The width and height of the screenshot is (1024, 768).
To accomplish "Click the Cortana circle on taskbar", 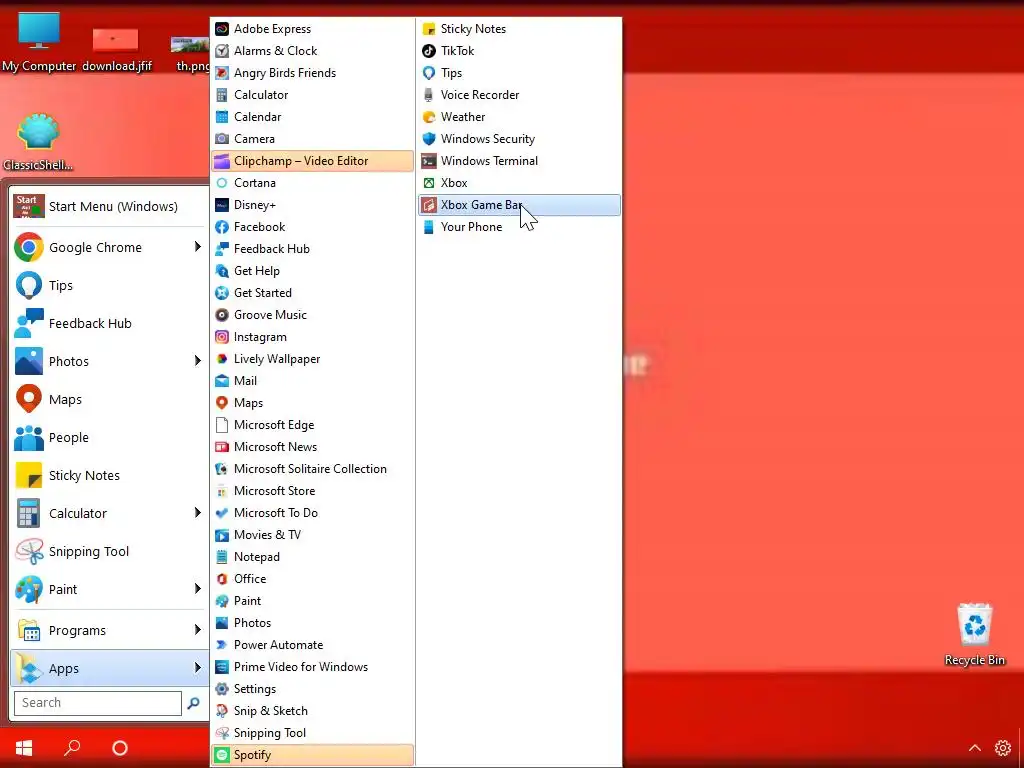I will pyautogui.click(x=120, y=748).
